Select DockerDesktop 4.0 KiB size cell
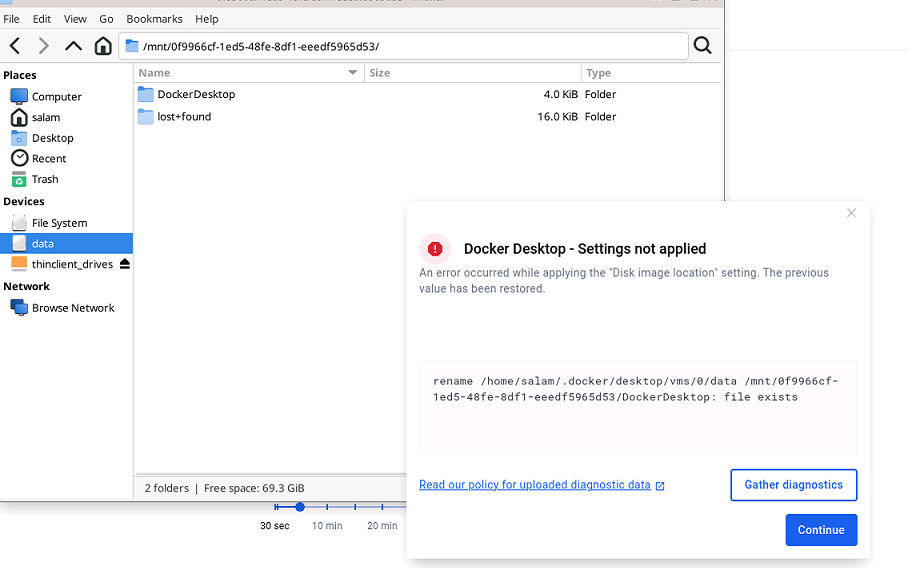 (x=560, y=94)
